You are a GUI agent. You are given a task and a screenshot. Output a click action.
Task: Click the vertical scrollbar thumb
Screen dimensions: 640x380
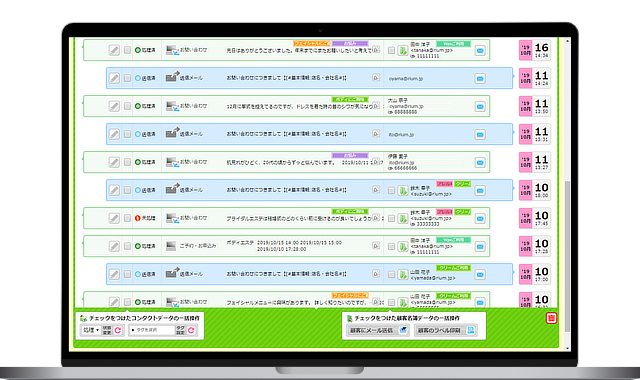[x=567, y=256]
